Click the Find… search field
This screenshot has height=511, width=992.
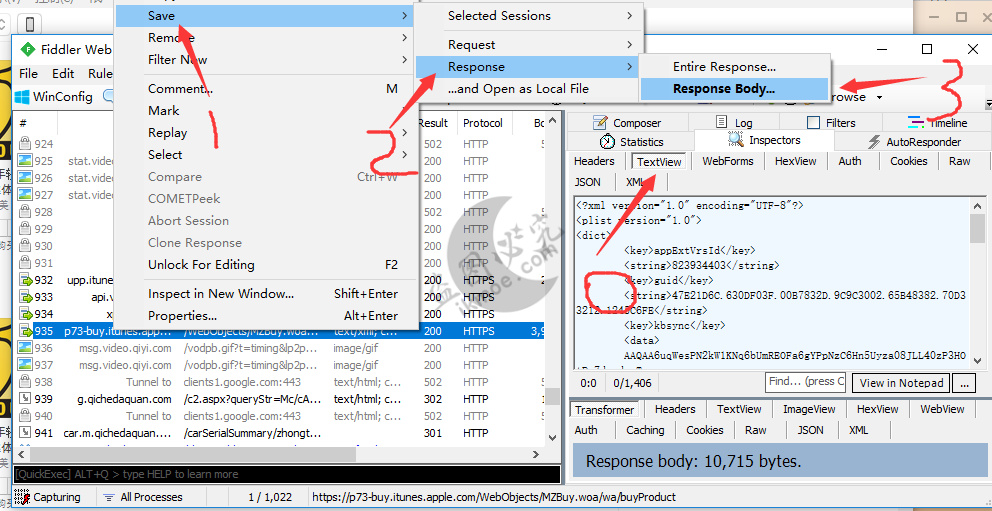(x=805, y=381)
